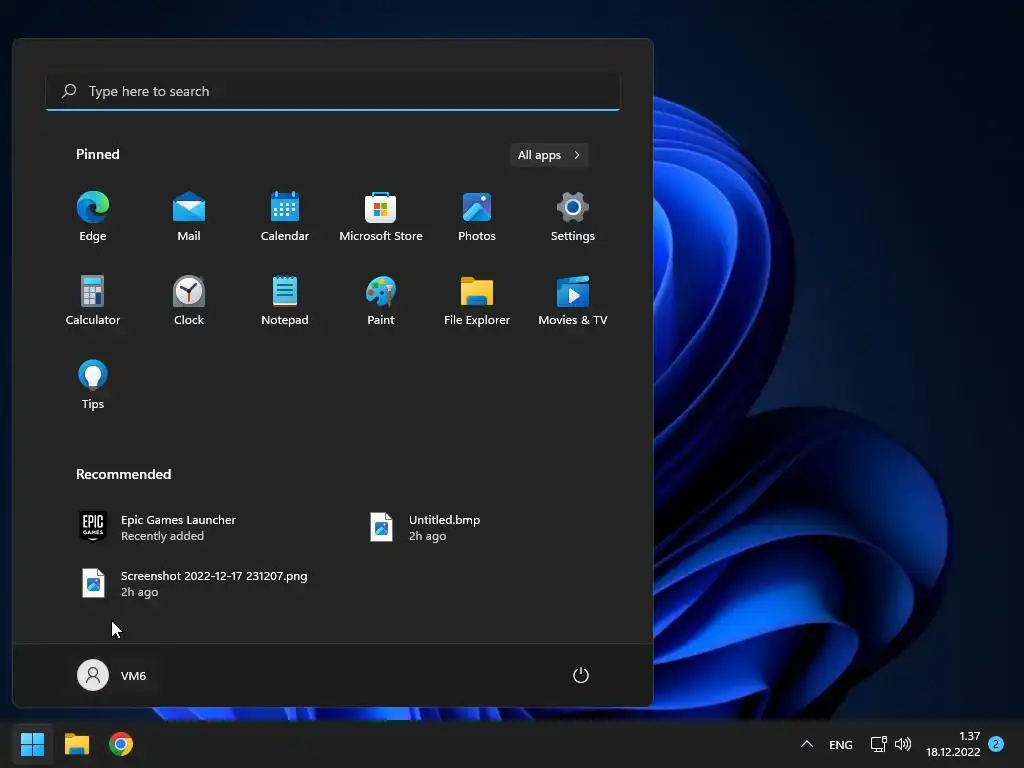Click the search magnifier icon
The width and height of the screenshot is (1024, 768).
[x=69, y=91]
